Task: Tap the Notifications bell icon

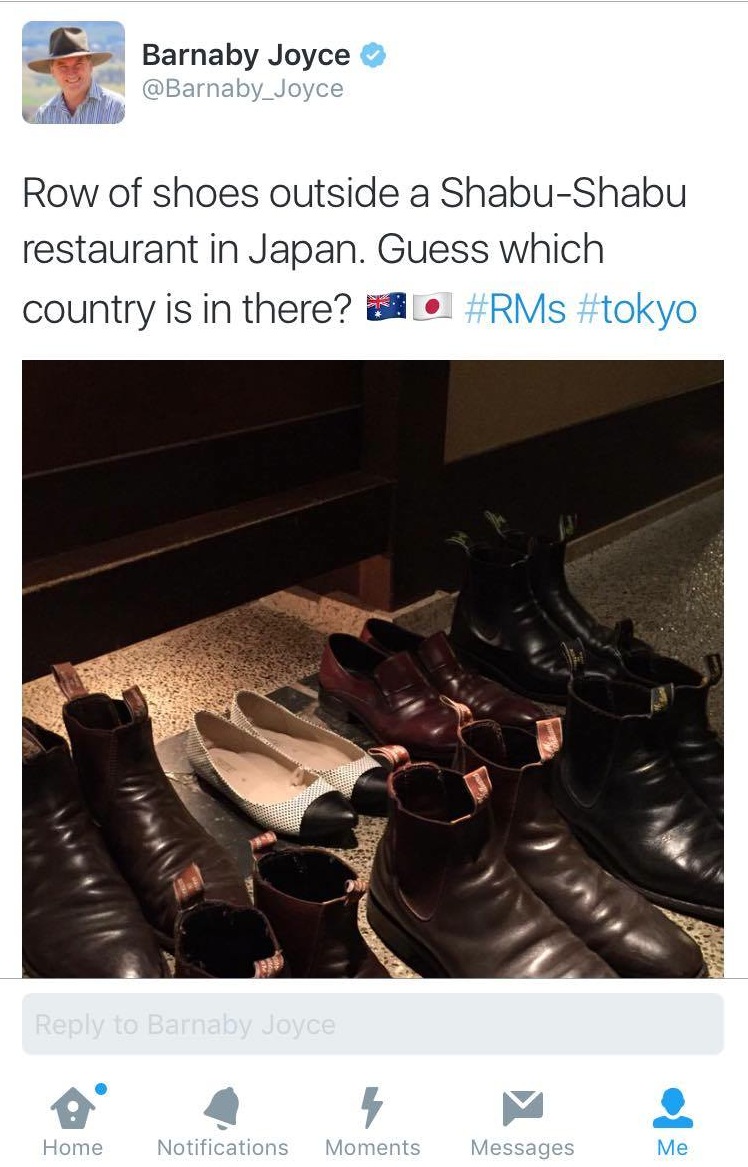Action: (x=222, y=1107)
